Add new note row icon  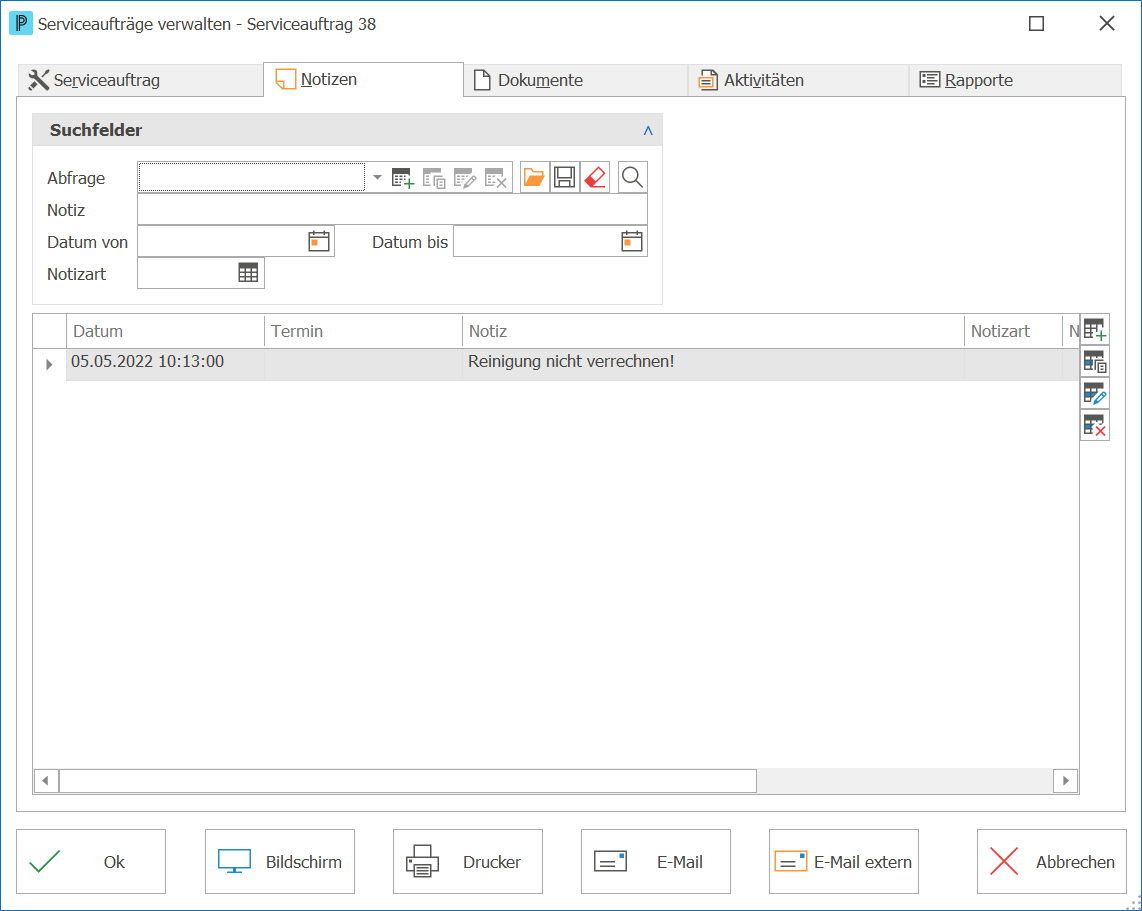[1095, 330]
